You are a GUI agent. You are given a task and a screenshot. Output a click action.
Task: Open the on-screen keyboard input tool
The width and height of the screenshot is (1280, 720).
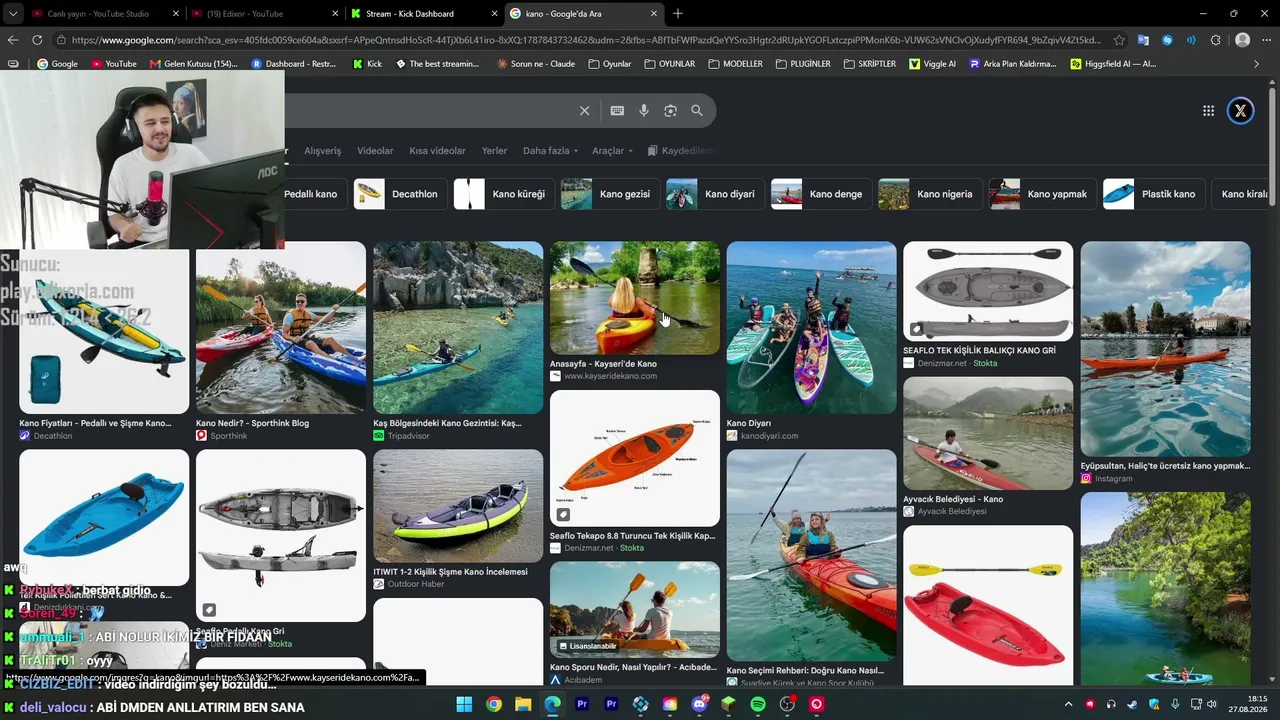pos(617,111)
